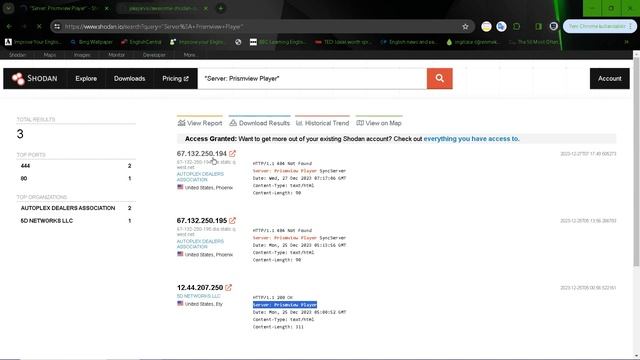640x360 pixels.
Task: Click Monitor in top dark nav strip
Action: click(116, 55)
